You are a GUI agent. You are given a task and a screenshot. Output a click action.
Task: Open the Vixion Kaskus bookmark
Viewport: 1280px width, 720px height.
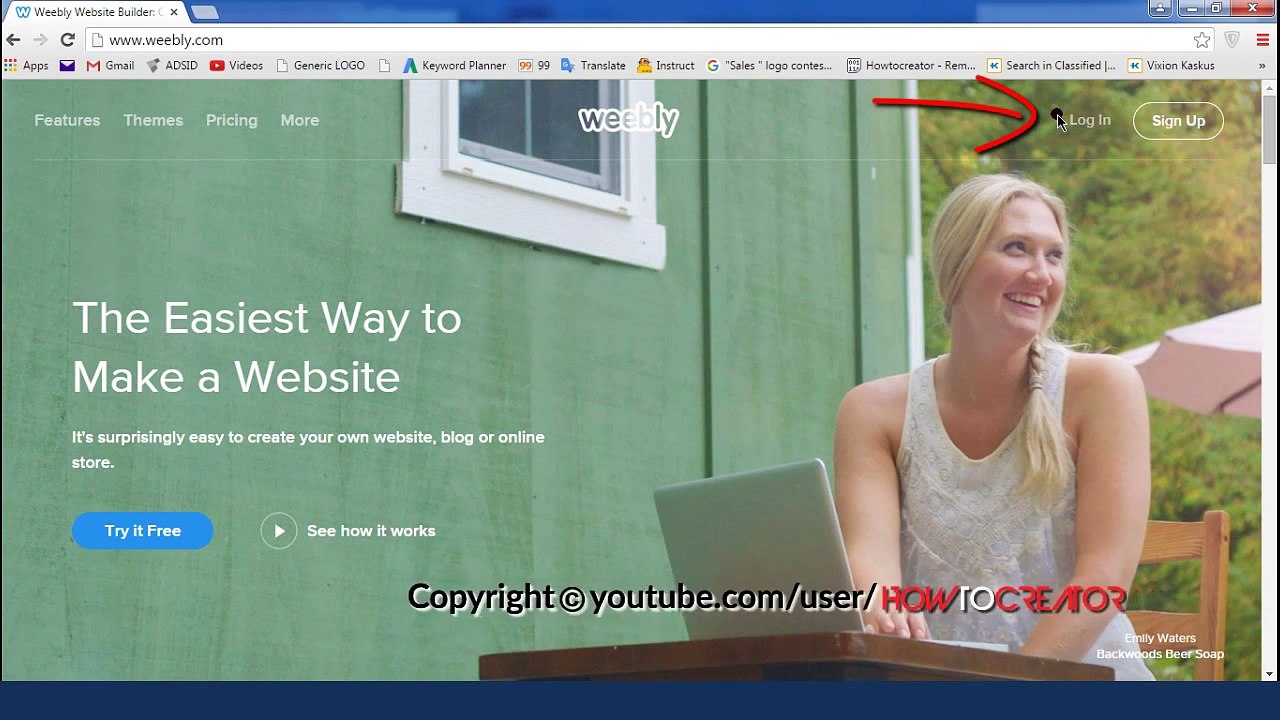pos(1171,65)
